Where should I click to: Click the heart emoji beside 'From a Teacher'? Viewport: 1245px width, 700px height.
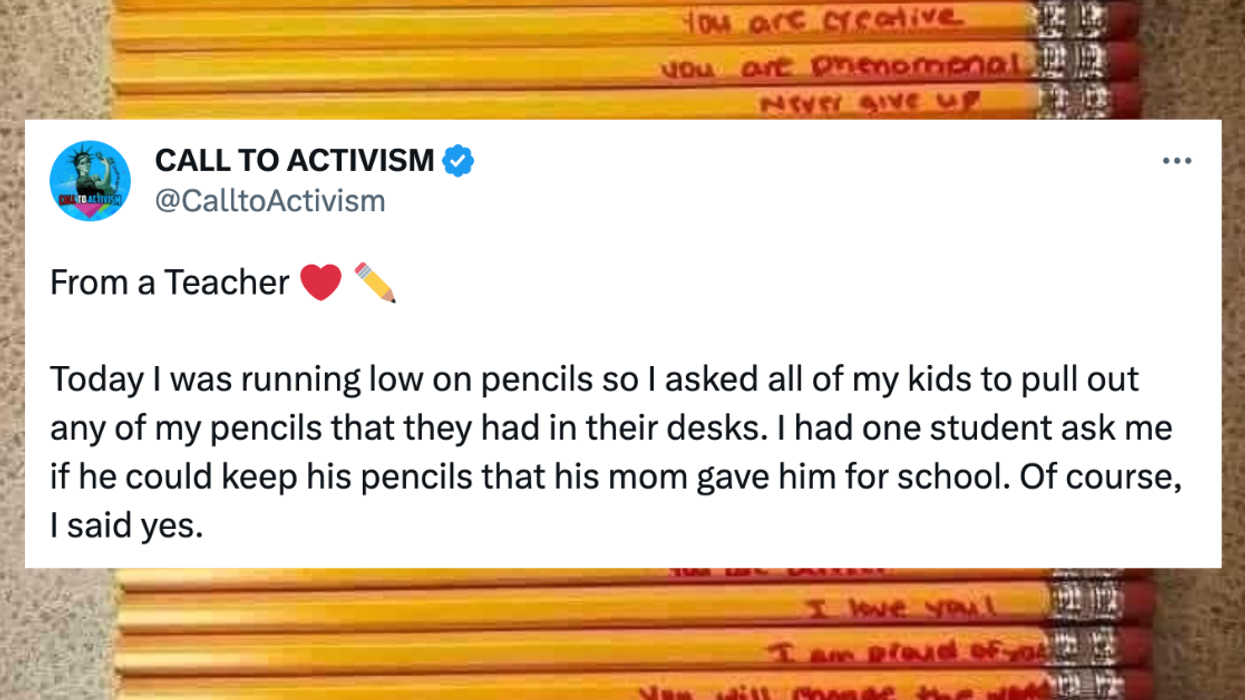point(319,283)
